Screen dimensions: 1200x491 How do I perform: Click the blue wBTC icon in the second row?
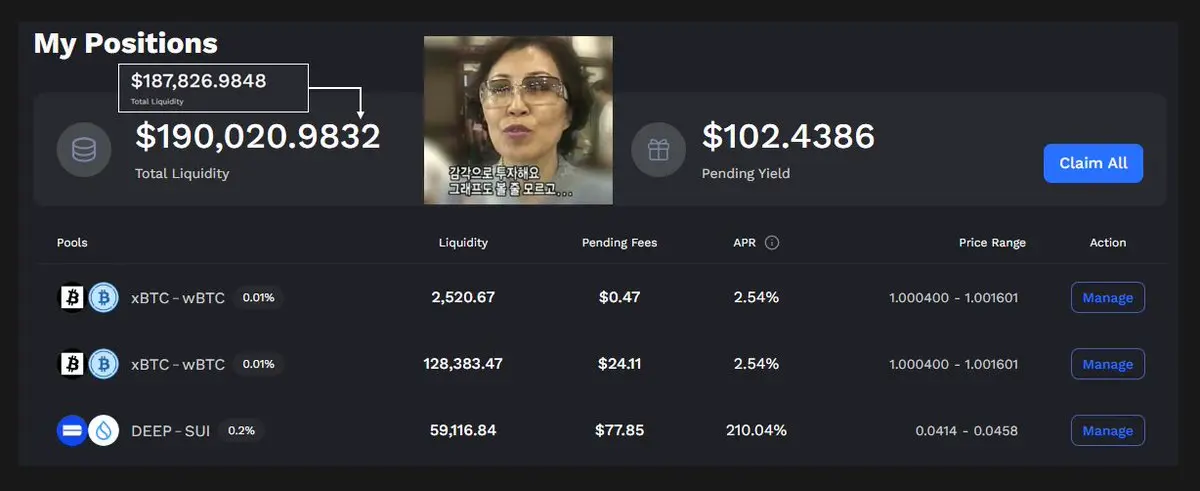104,364
